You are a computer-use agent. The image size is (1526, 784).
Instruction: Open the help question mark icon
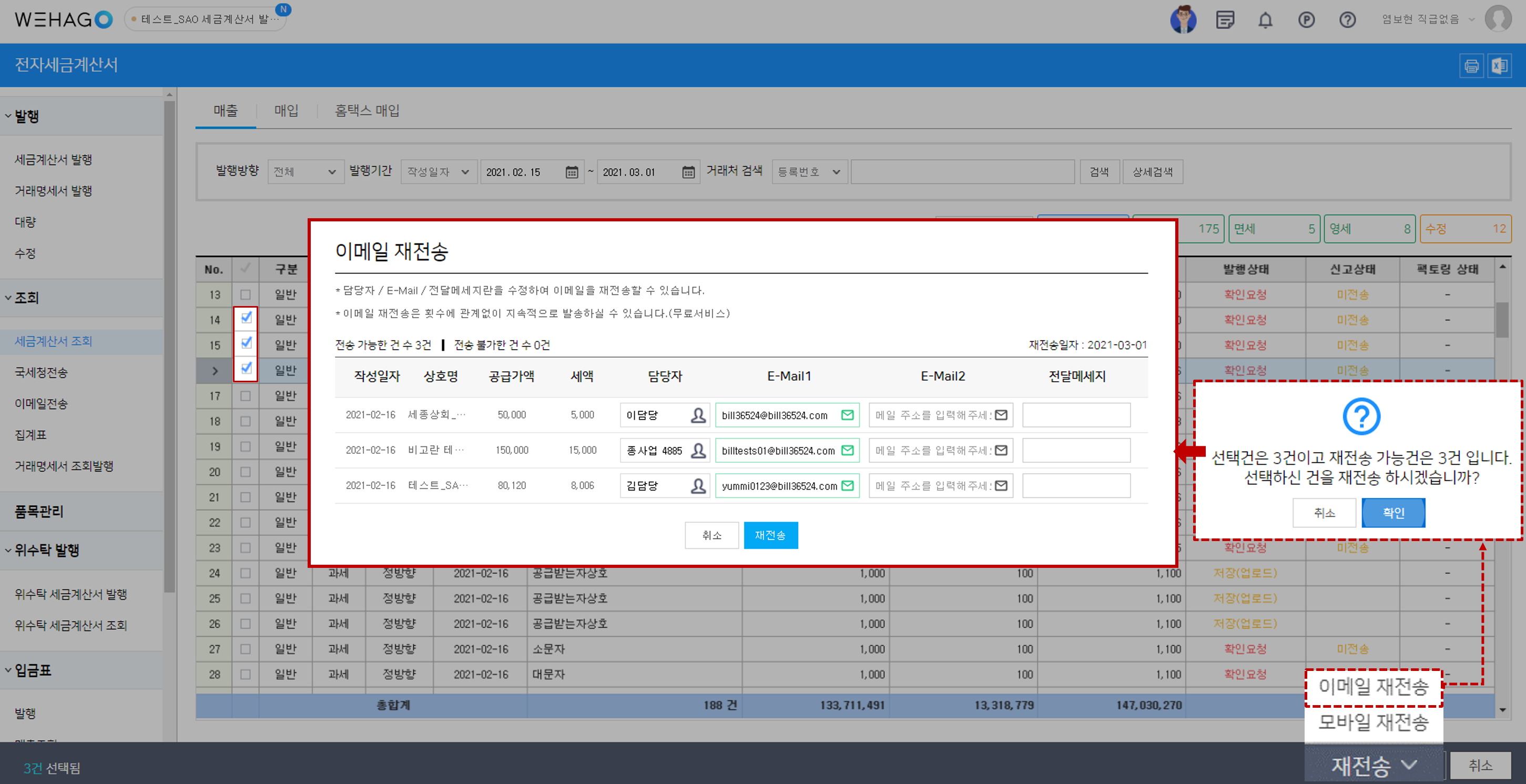click(1347, 20)
